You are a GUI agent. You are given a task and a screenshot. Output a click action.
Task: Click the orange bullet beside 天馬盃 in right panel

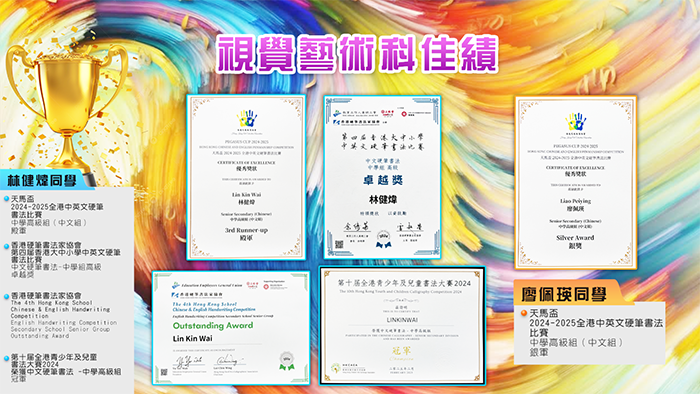(x=524, y=313)
